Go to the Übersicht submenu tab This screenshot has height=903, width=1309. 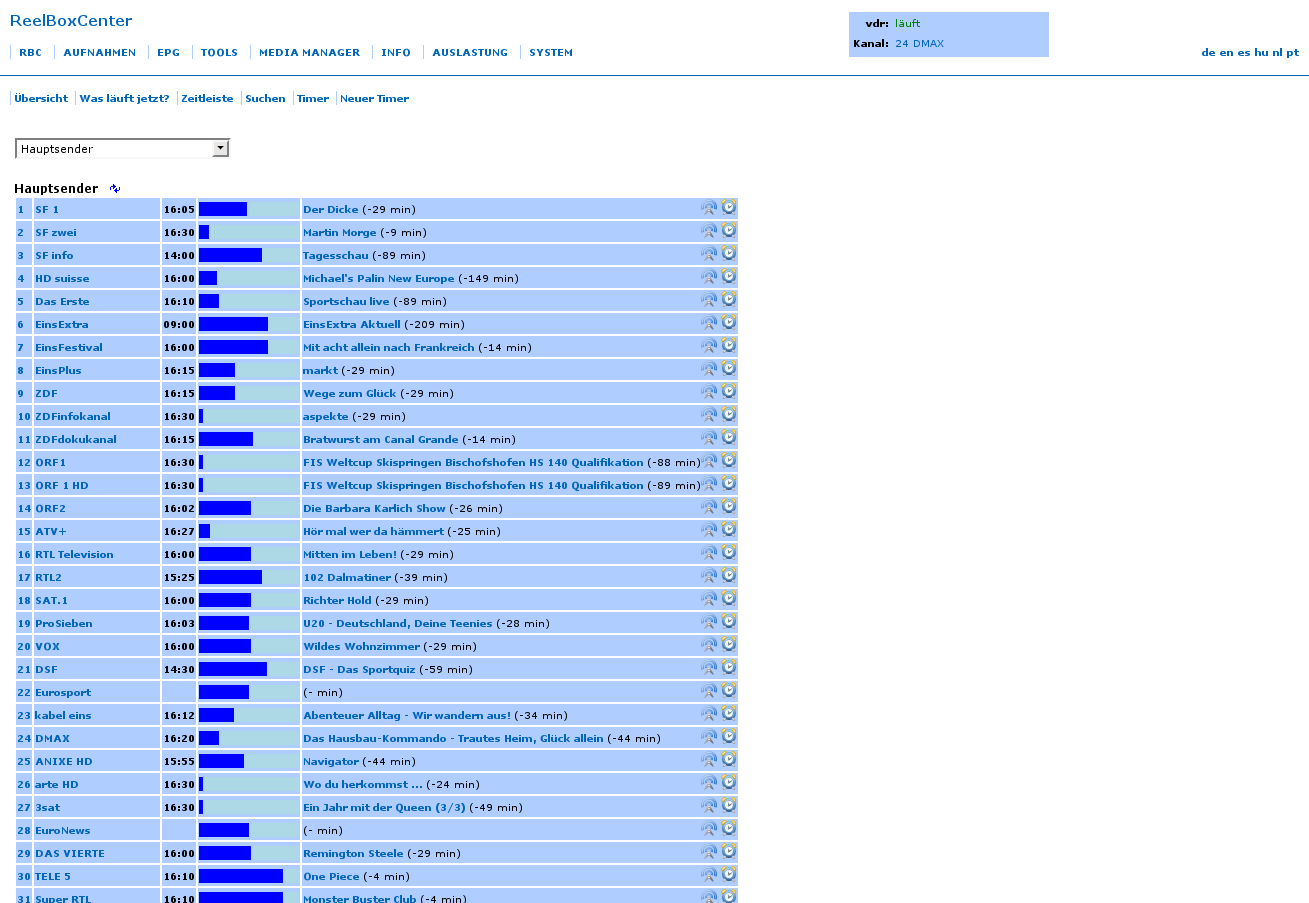41,98
